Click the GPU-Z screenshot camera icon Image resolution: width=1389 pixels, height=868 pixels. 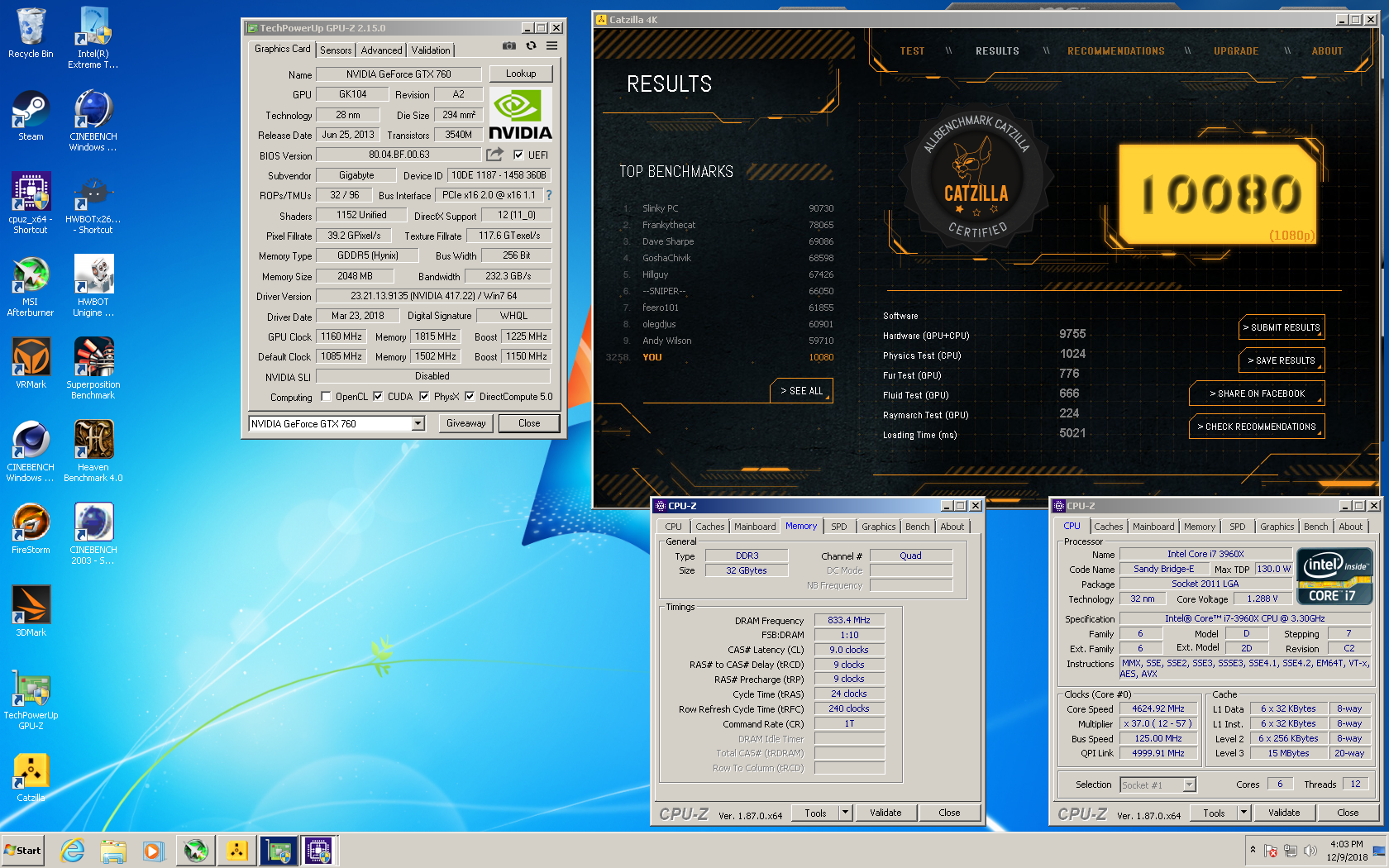point(509,46)
